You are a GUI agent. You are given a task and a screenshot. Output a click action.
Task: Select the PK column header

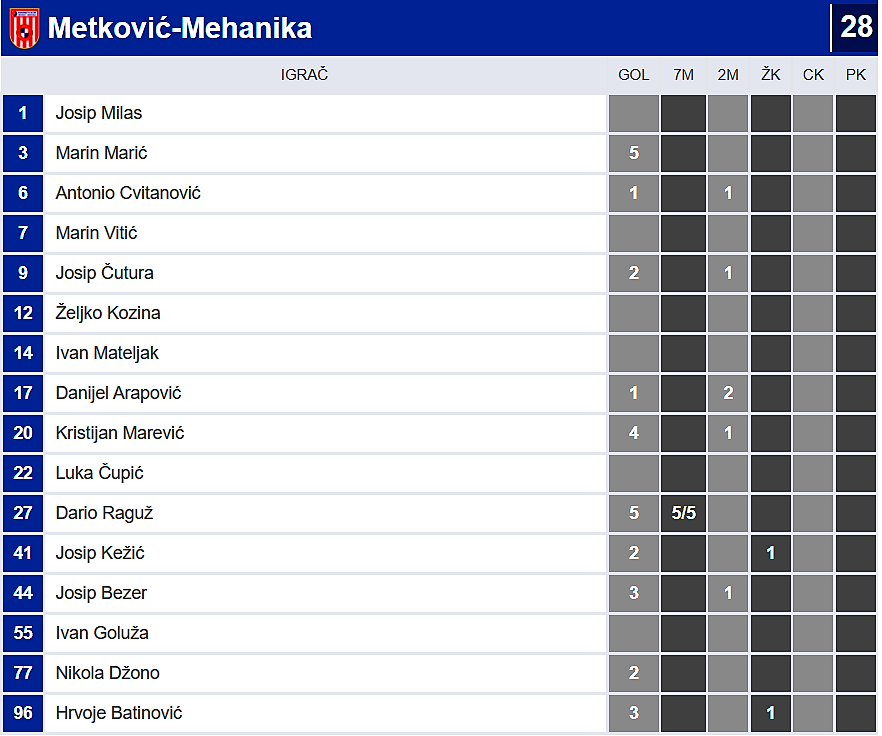pos(856,75)
